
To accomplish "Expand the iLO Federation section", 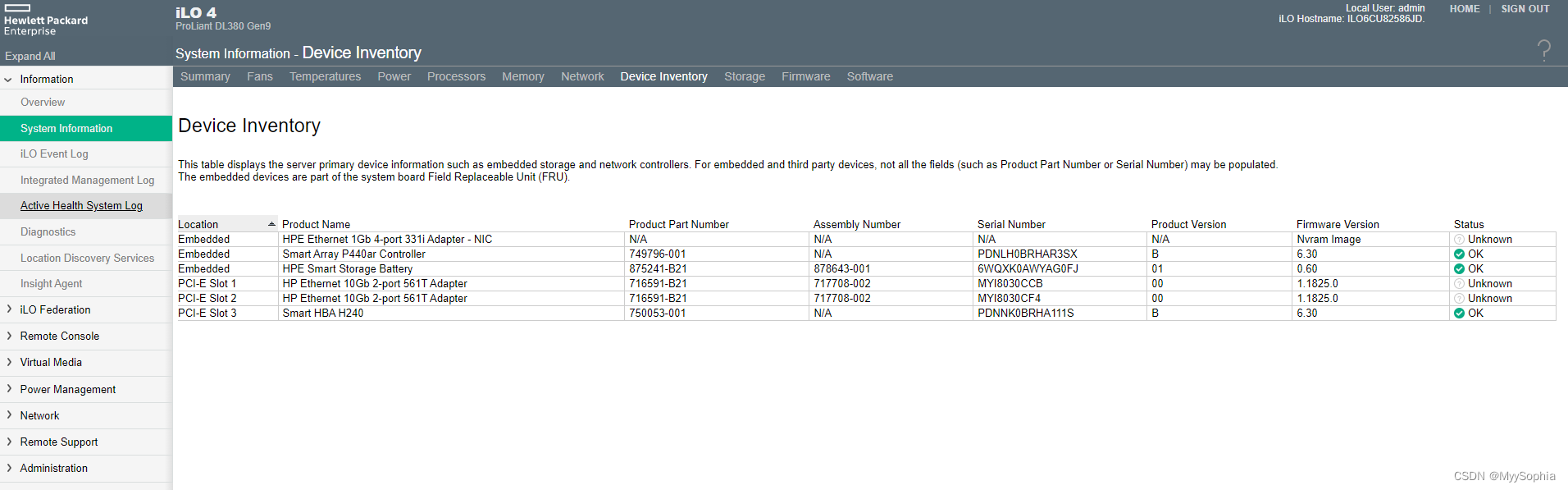I will coord(8,309).
